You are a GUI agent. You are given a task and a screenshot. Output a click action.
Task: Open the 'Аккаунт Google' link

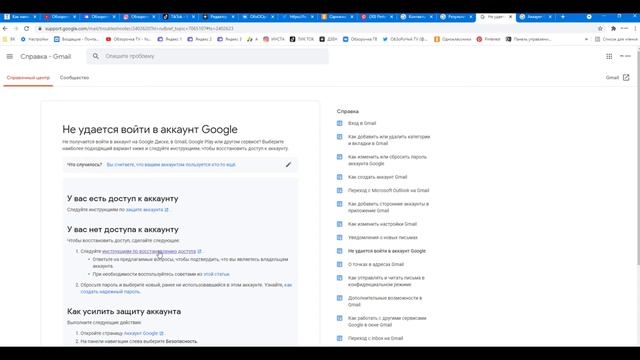pyautogui.click(x=141, y=333)
